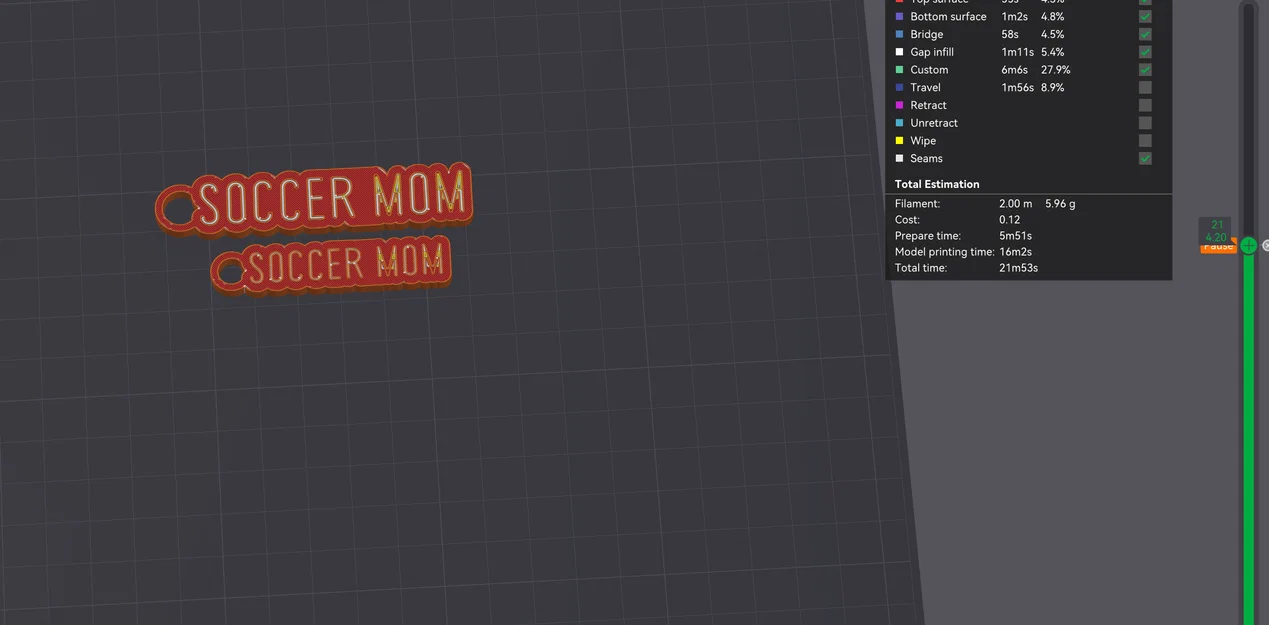Enable Wipe moves display
The width and height of the screenshot is (1269, 625).
pyautogui.click(x=1144, y=140)
